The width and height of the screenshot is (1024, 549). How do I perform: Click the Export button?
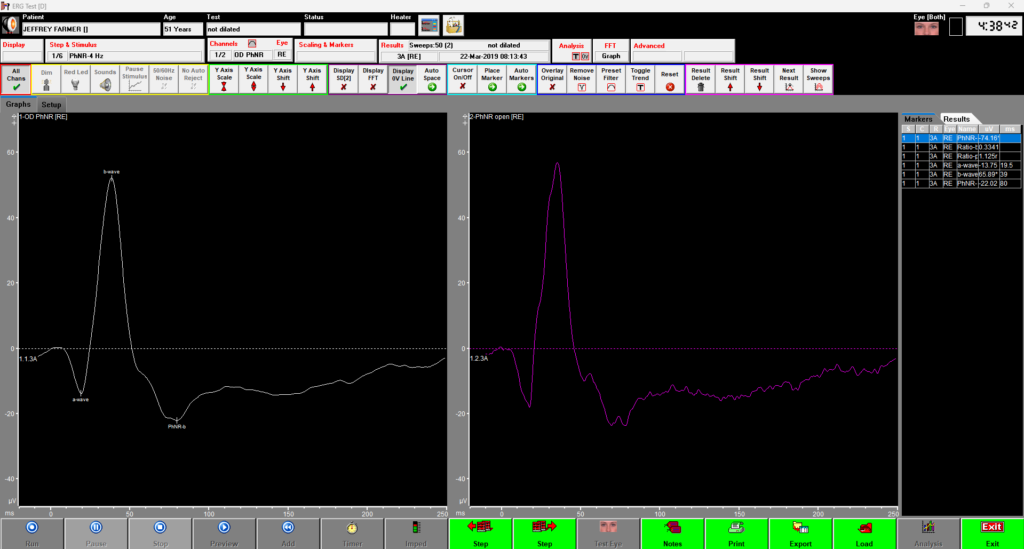click(x=801, y=532)
